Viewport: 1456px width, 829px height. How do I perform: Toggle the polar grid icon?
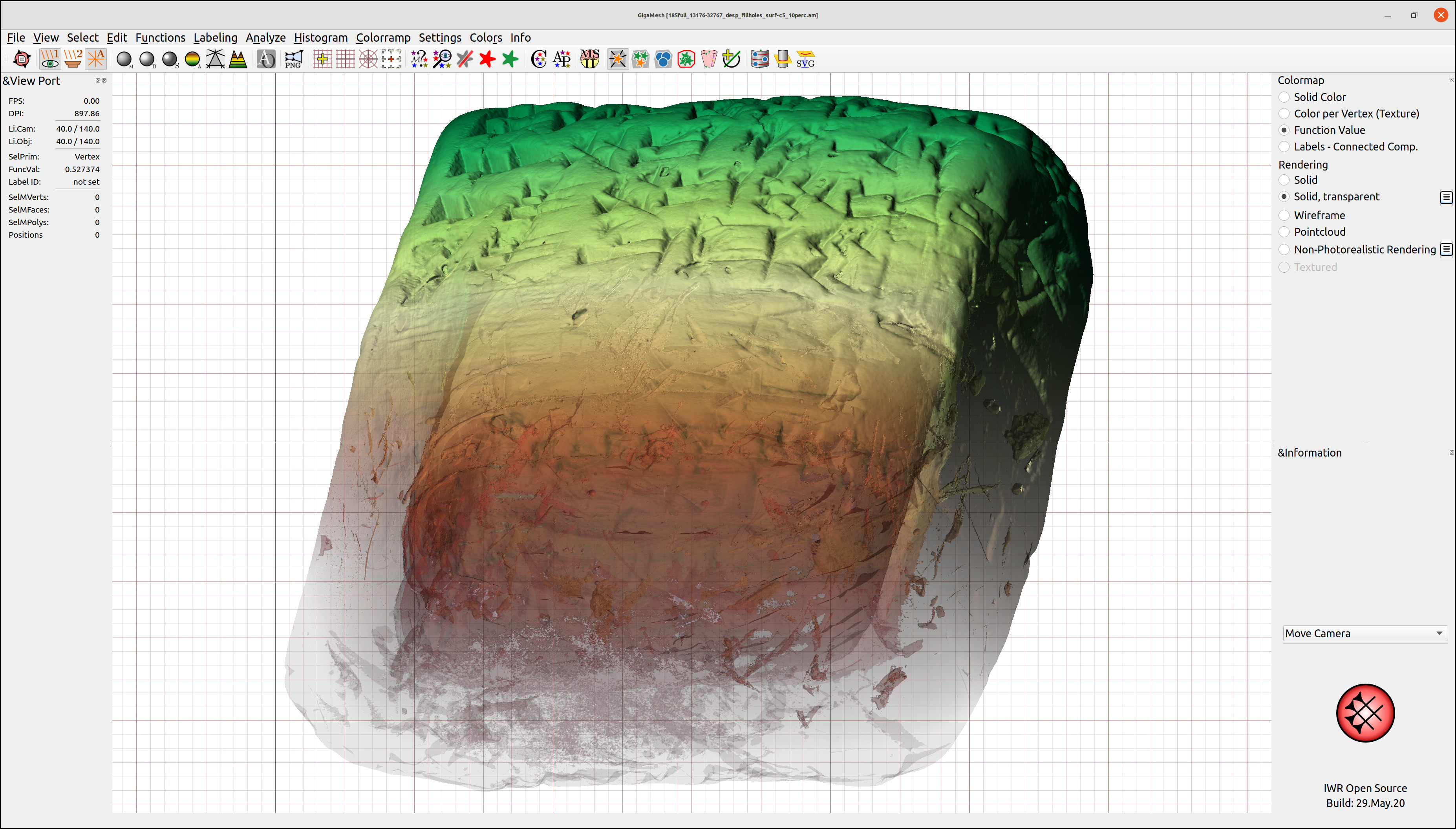(368, 59)
